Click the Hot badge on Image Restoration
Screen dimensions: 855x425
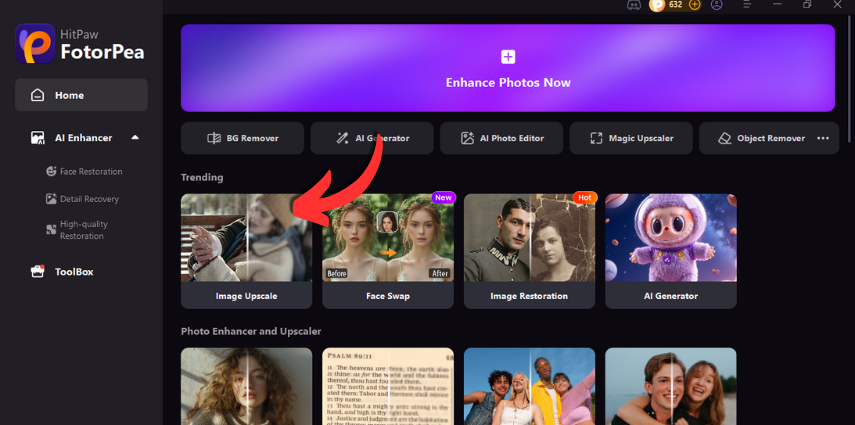pos(585,197)
